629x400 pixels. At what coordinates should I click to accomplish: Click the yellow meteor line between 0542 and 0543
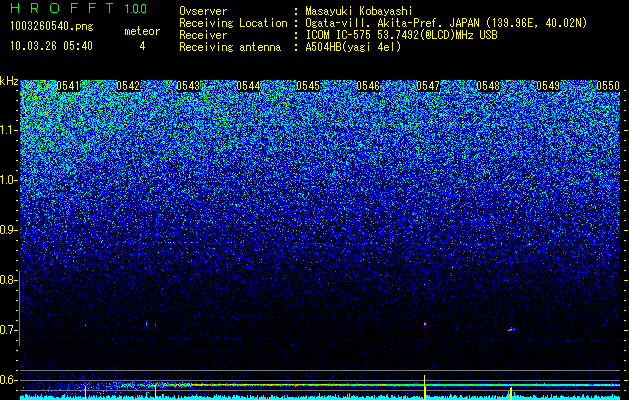pyautogui.click(x=155, y=392)
